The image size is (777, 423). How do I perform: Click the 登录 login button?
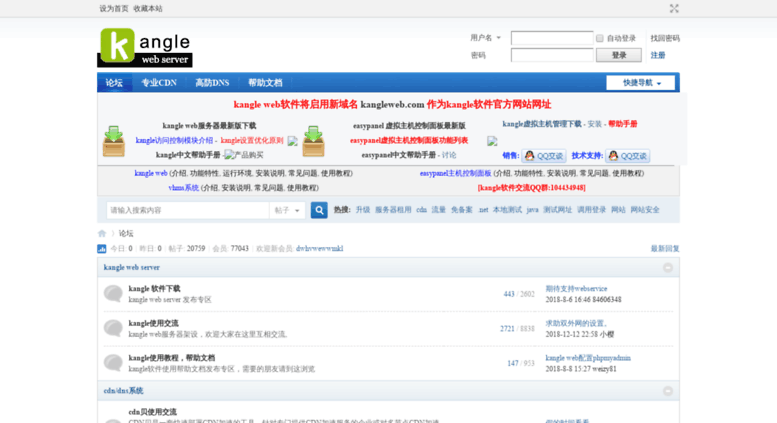pos(618,55)
